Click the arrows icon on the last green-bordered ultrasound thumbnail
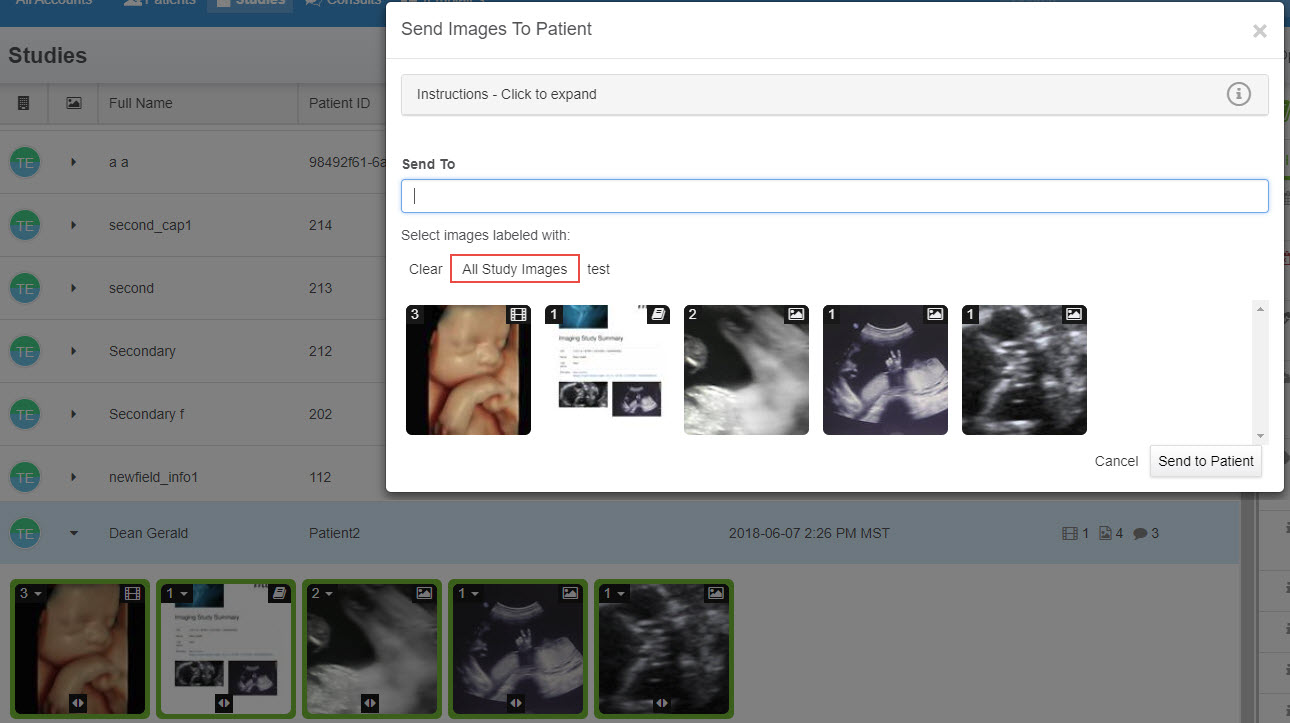Viewport: 1290px width, 723px height. pyautogui.click(x=661, y=703)
